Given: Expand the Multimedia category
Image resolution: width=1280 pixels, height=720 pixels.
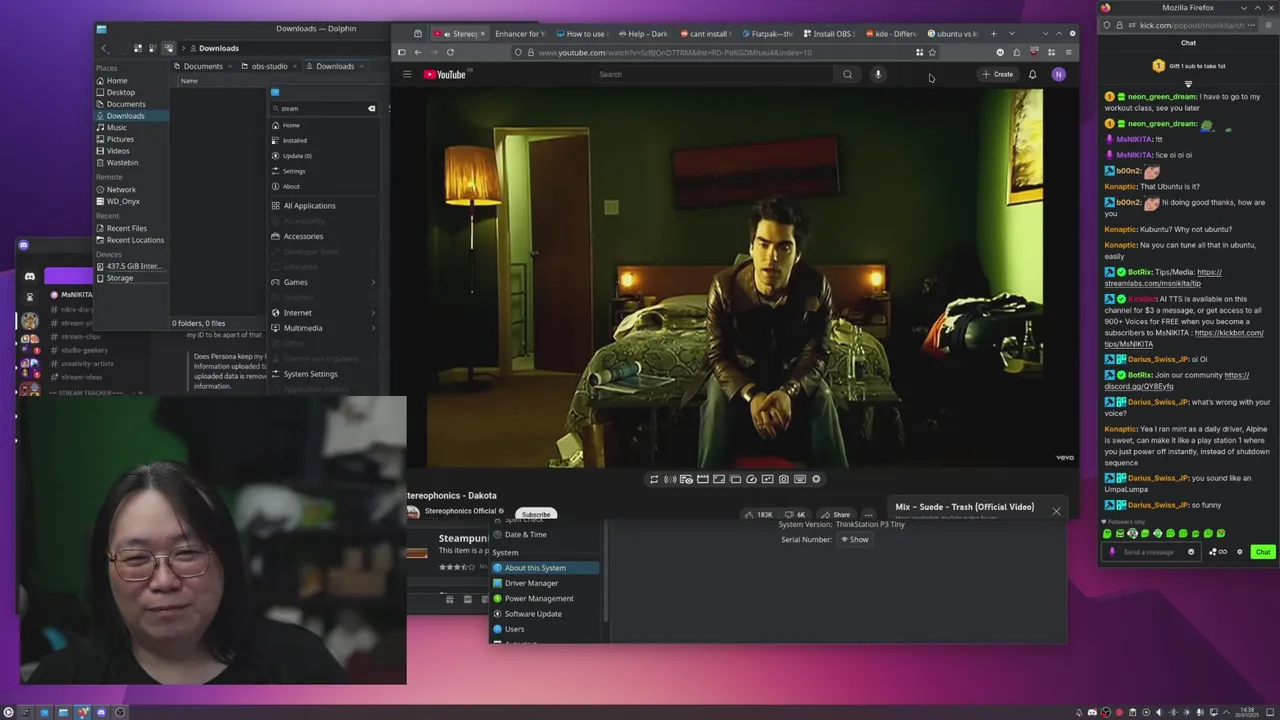Looking at the screenshot, I should (325, 328).
